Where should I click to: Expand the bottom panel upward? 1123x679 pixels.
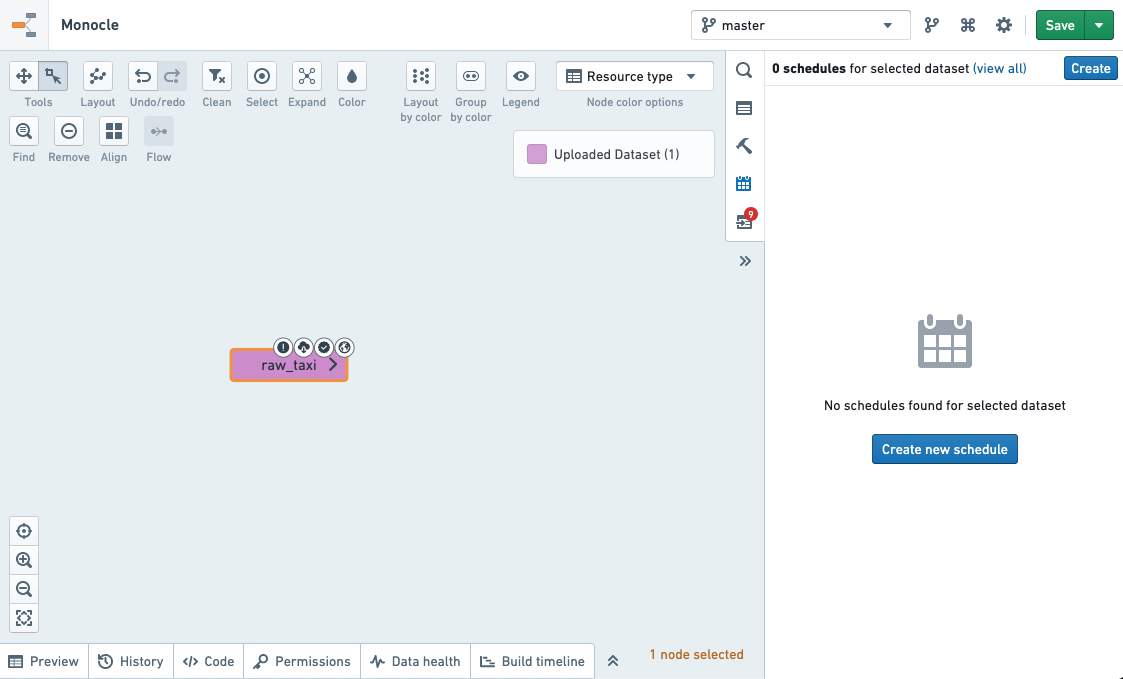613,661
